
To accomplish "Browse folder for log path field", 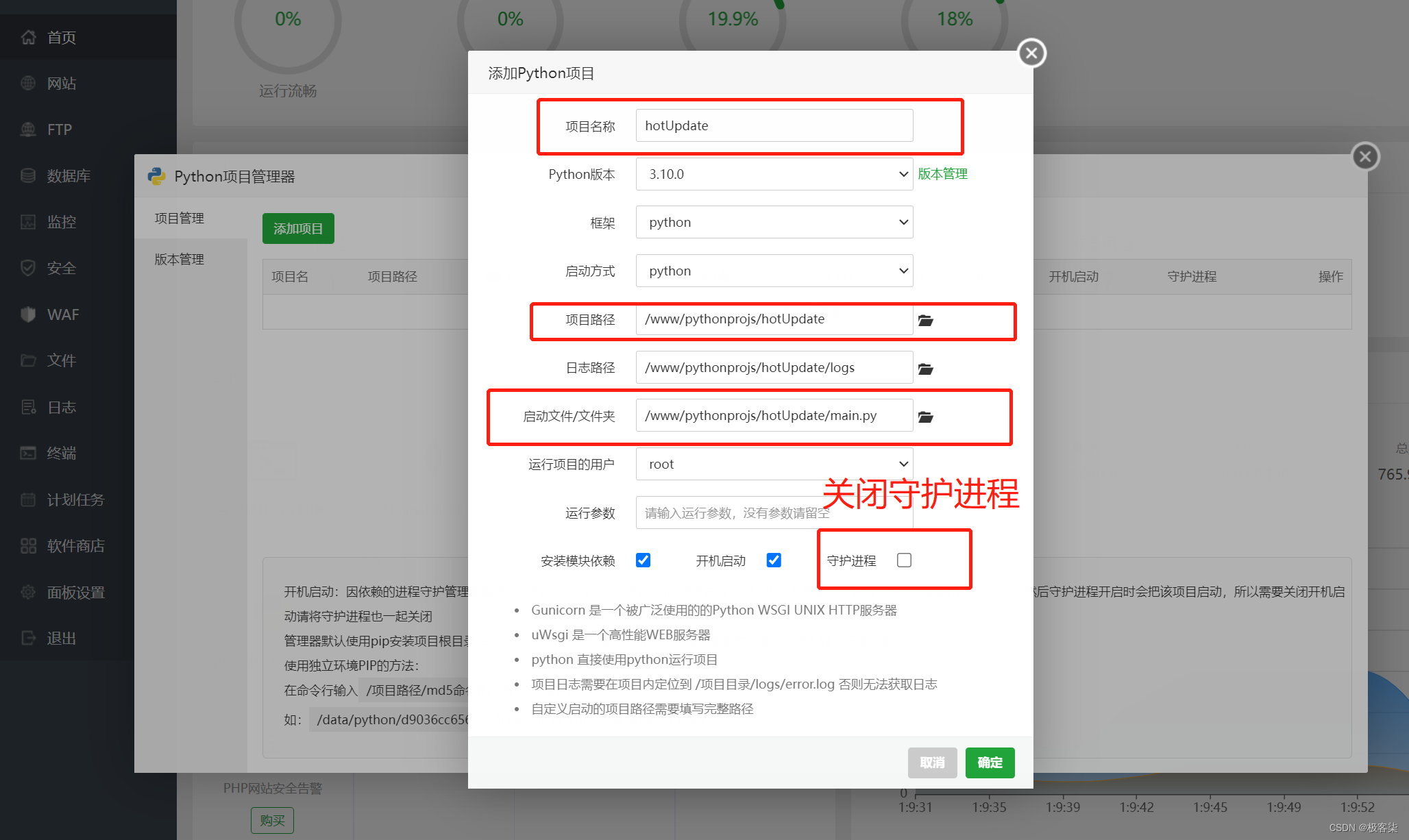I will coord(926,369).
